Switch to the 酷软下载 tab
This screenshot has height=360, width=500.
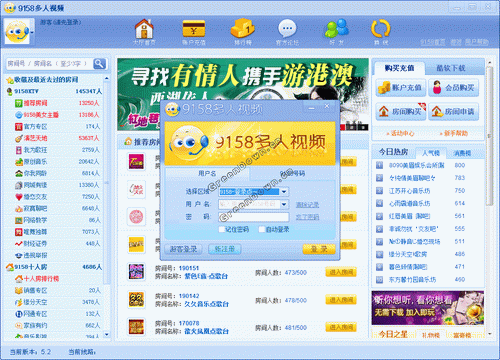coord(451,68)
